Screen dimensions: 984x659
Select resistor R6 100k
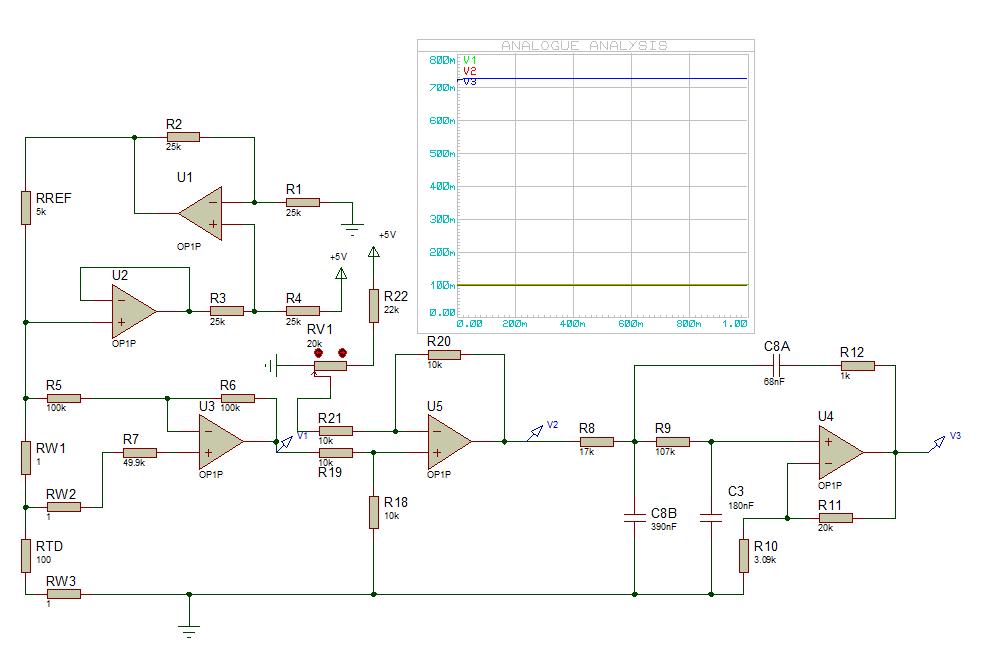click(x=237, y=399)
